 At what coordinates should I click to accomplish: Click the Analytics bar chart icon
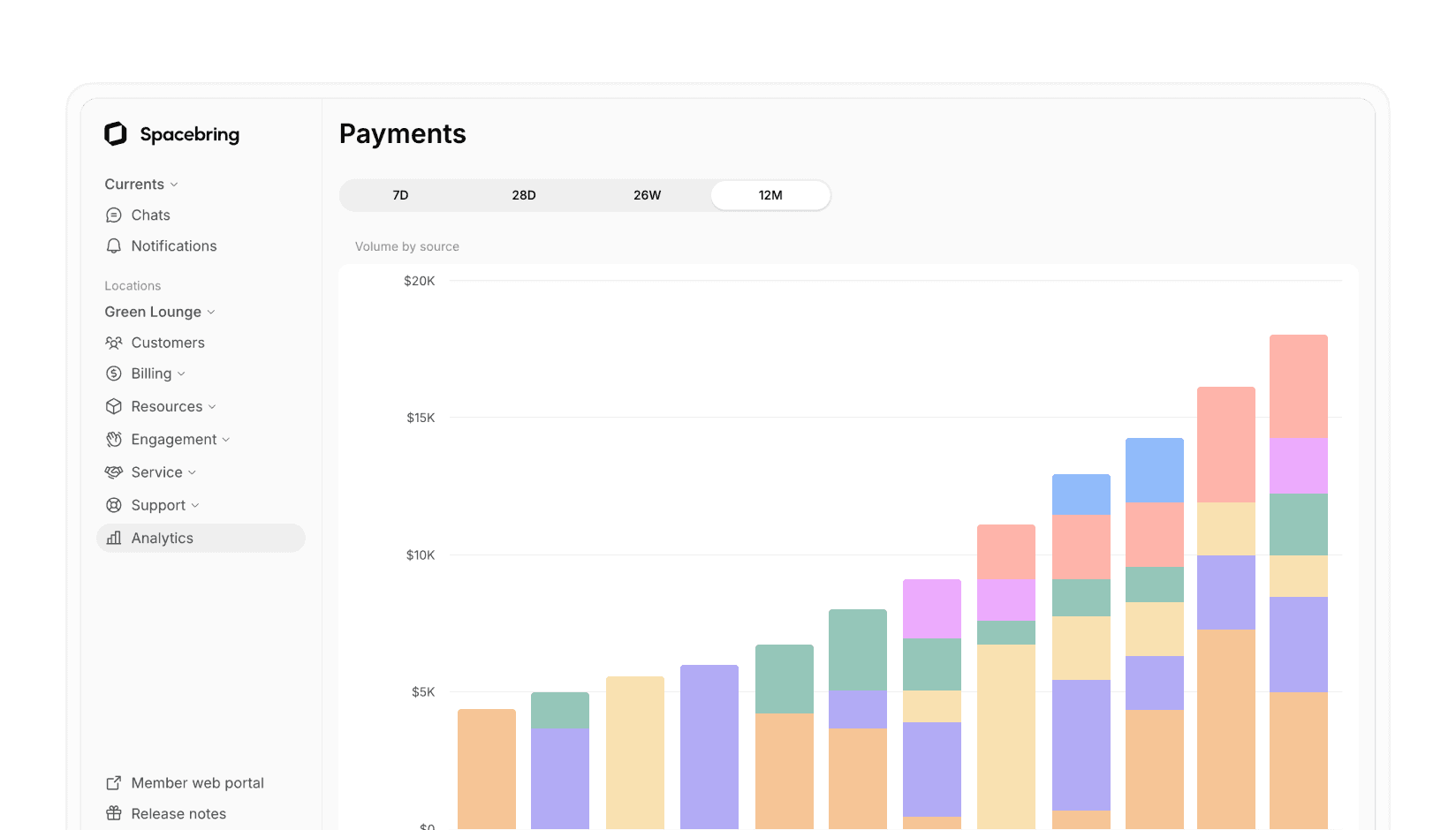pos(114,538)
